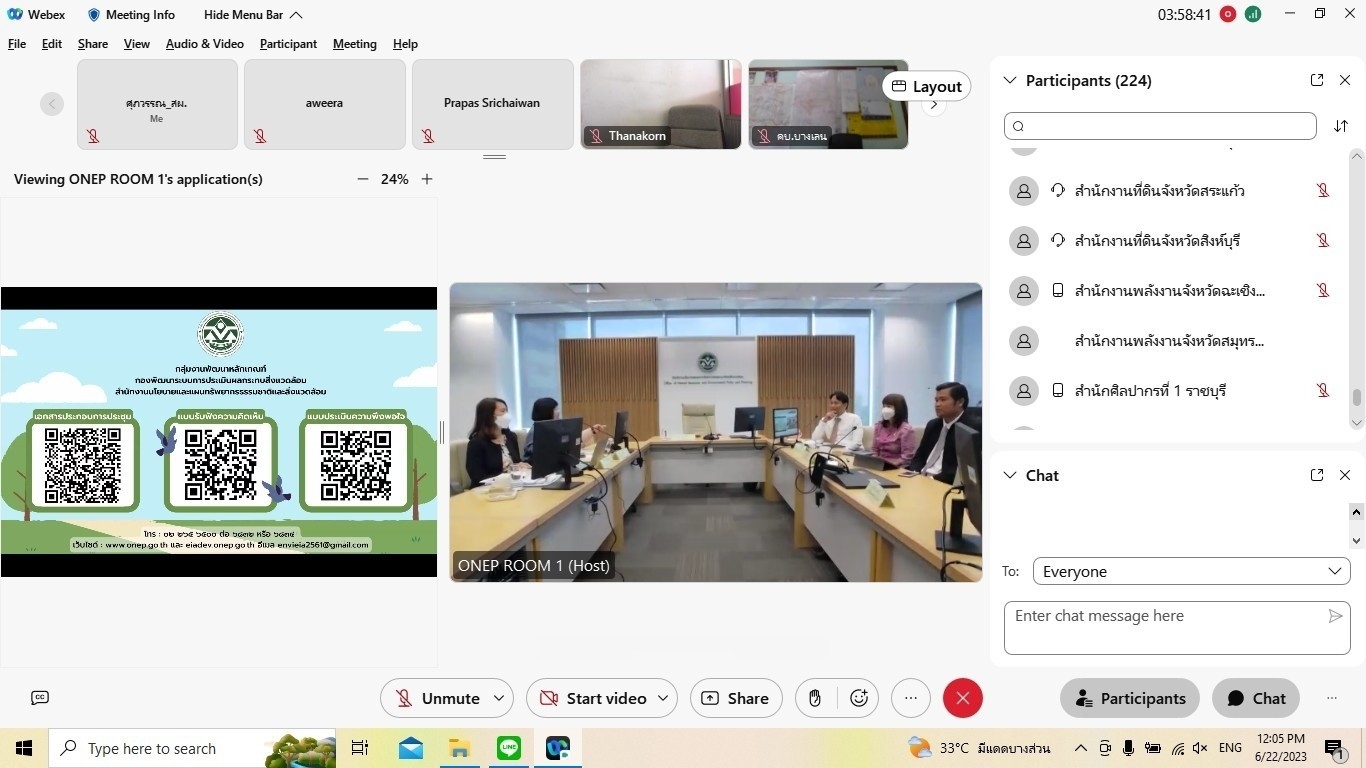Open the Participant menu
1366x768 pixels.
288,44
